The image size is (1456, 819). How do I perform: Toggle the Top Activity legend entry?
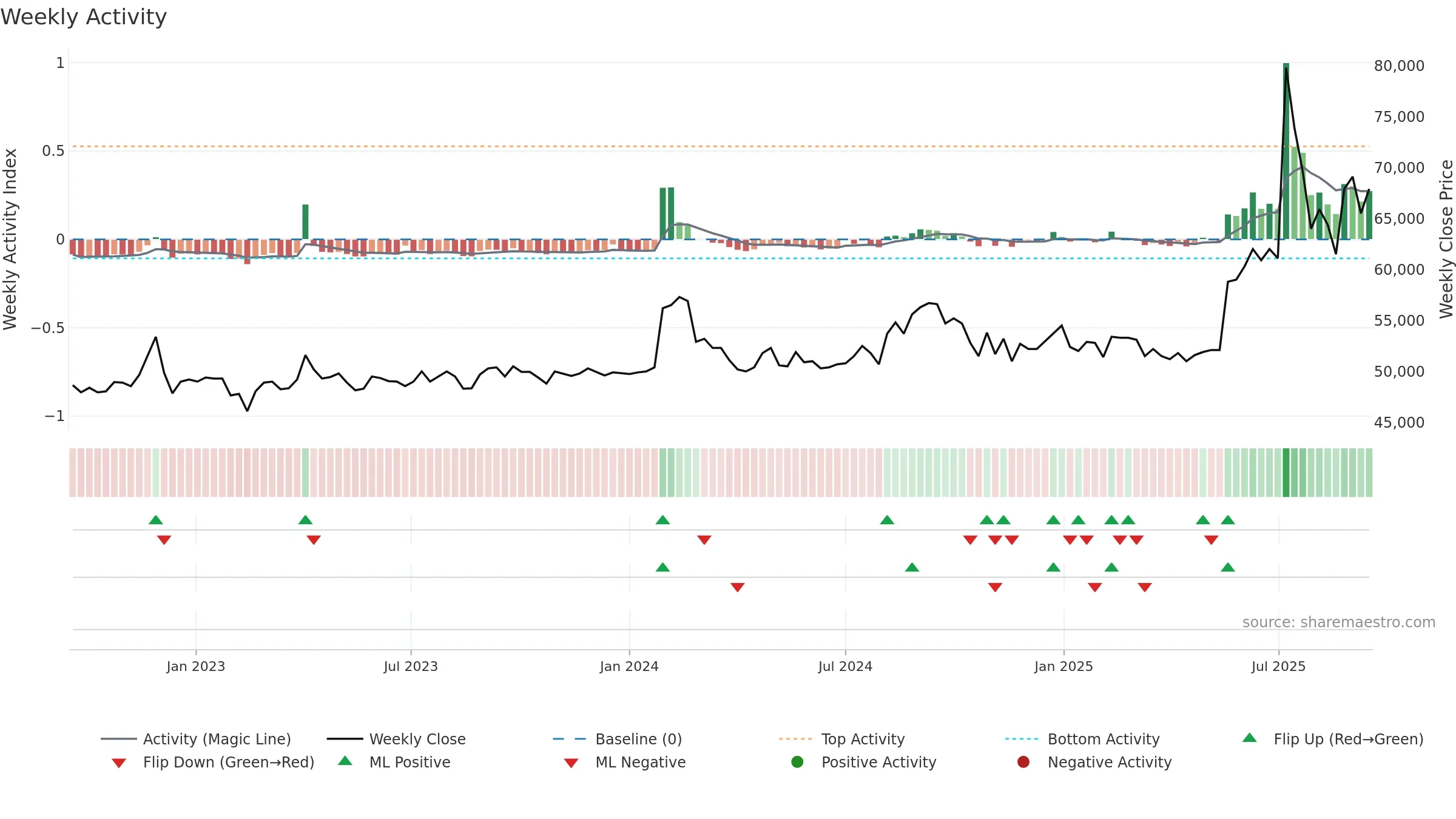click(x=841, y=739)
